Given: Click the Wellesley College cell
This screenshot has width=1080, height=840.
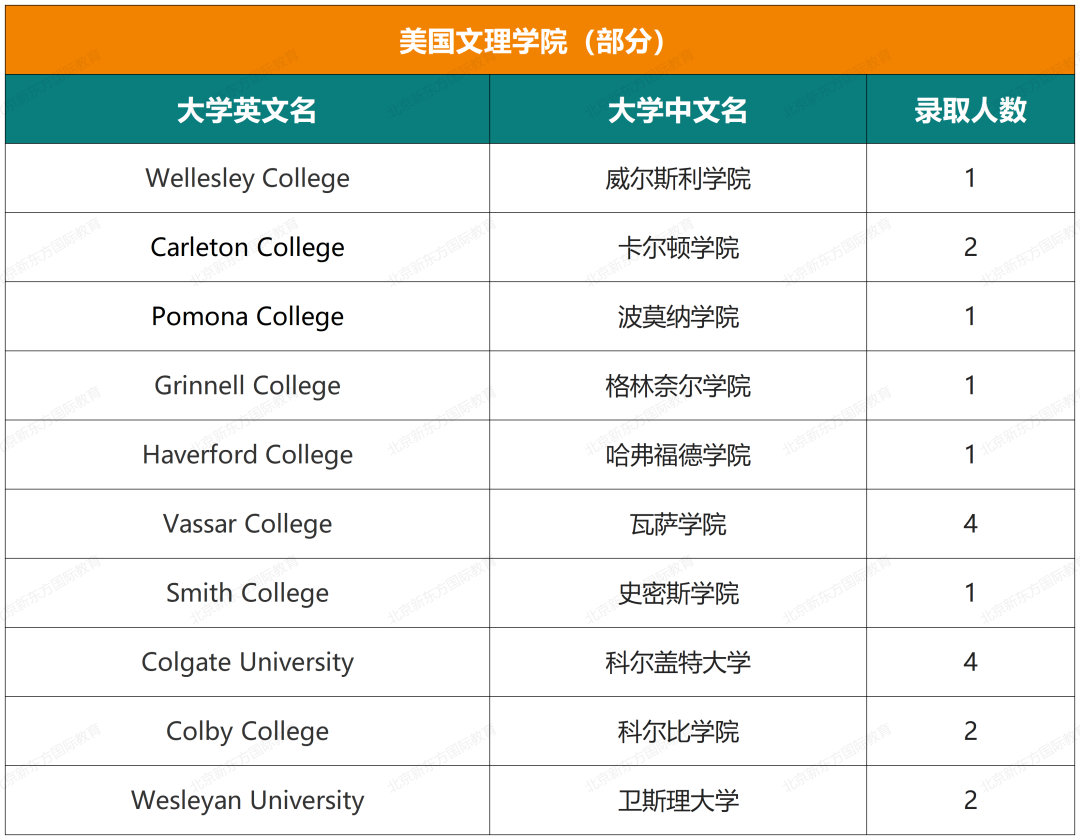Looking at the screenshot, I should point(247,178).
